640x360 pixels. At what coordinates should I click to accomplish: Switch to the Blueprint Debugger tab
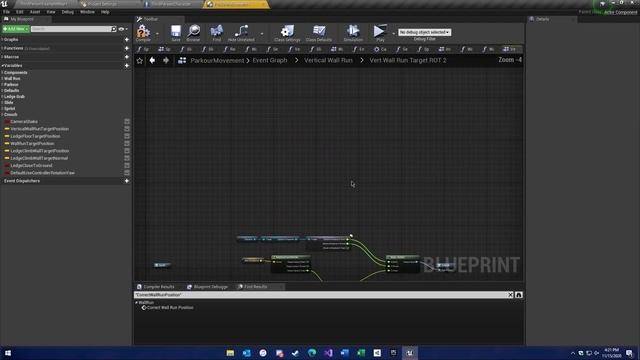(208, 287)
